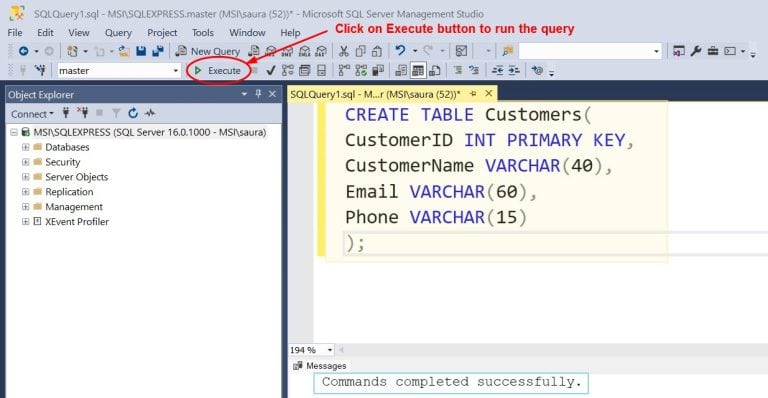Refresh the Object Explorer tree
Screen dimensions: 768x398
pyautogui.click(x=133, y=114)
